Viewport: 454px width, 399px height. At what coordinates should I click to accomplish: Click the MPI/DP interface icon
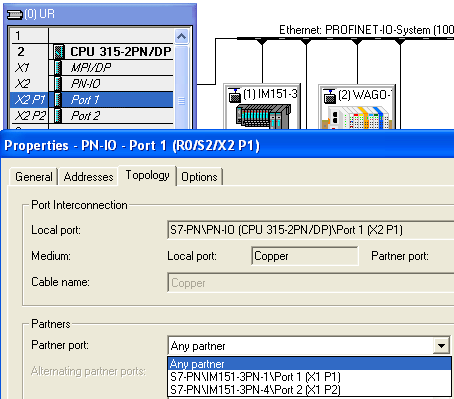click(58, 68)
